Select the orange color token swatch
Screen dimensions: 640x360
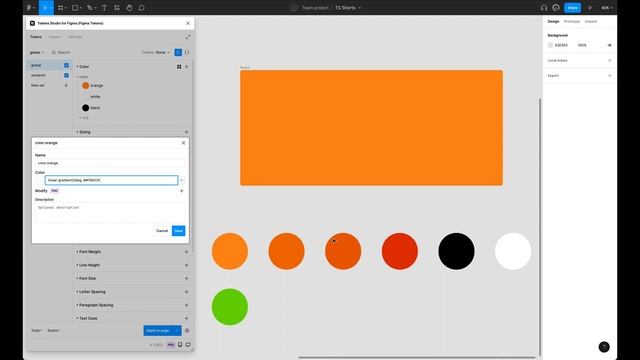pos(85,85)
